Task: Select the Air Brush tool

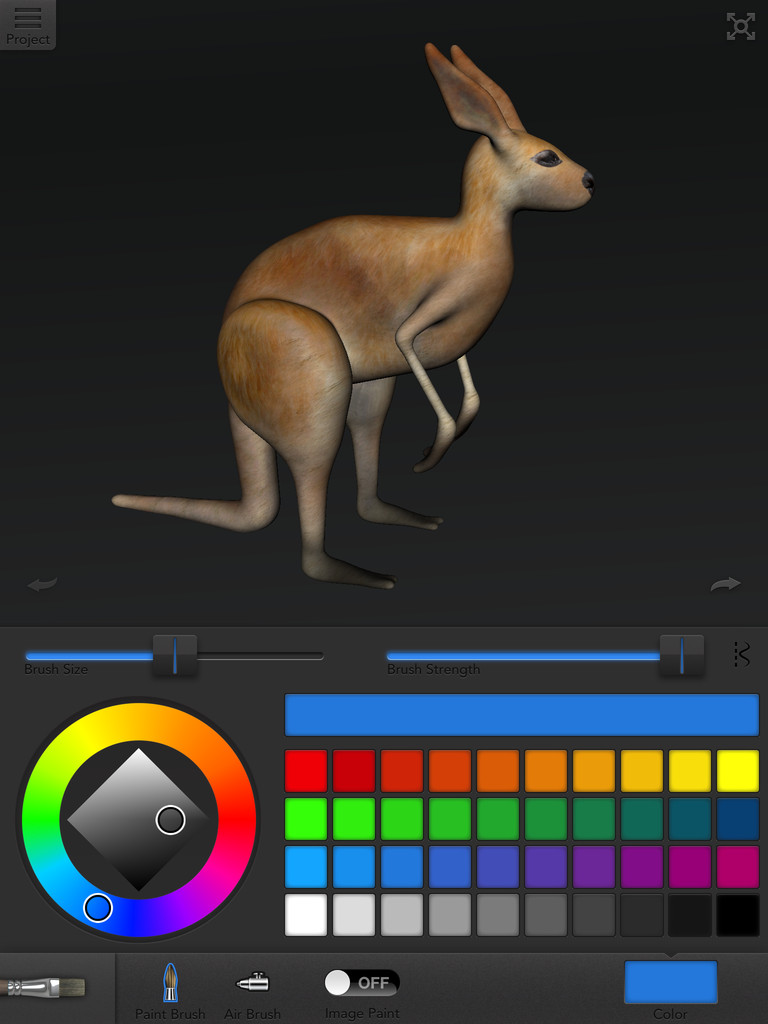Action: click(252, 995)
